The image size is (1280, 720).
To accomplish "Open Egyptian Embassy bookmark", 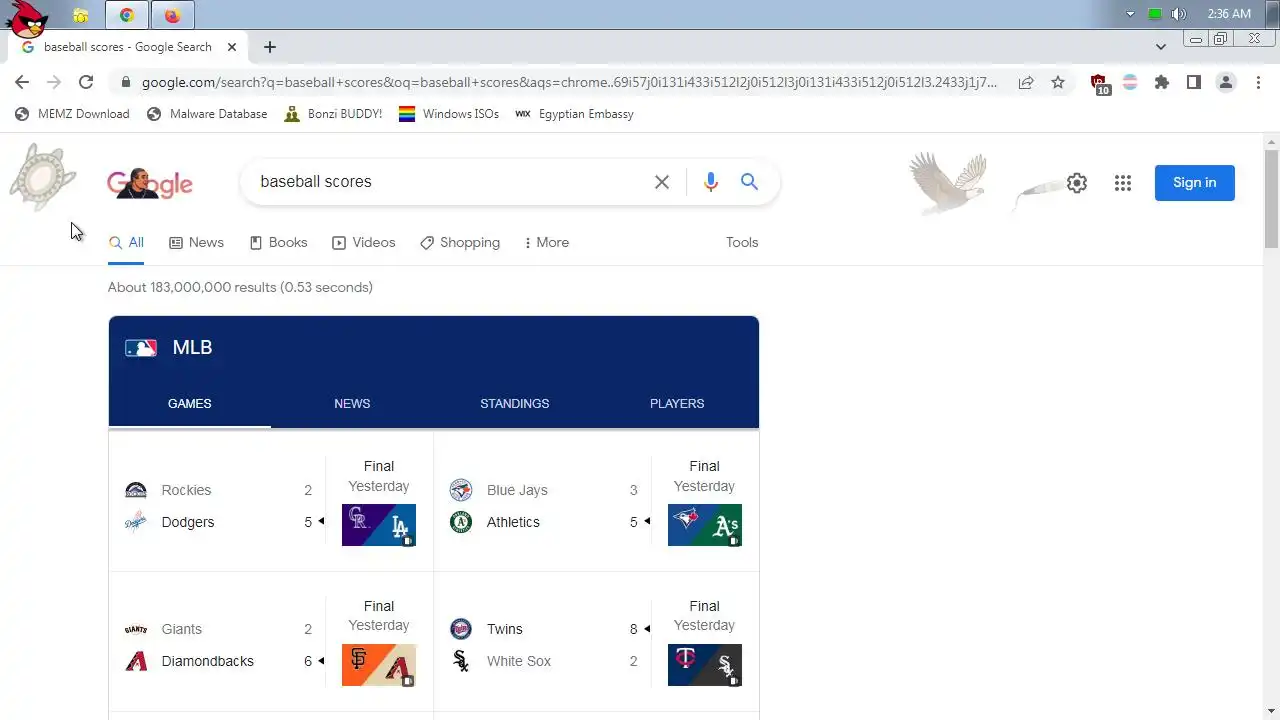I will [574, 114].
